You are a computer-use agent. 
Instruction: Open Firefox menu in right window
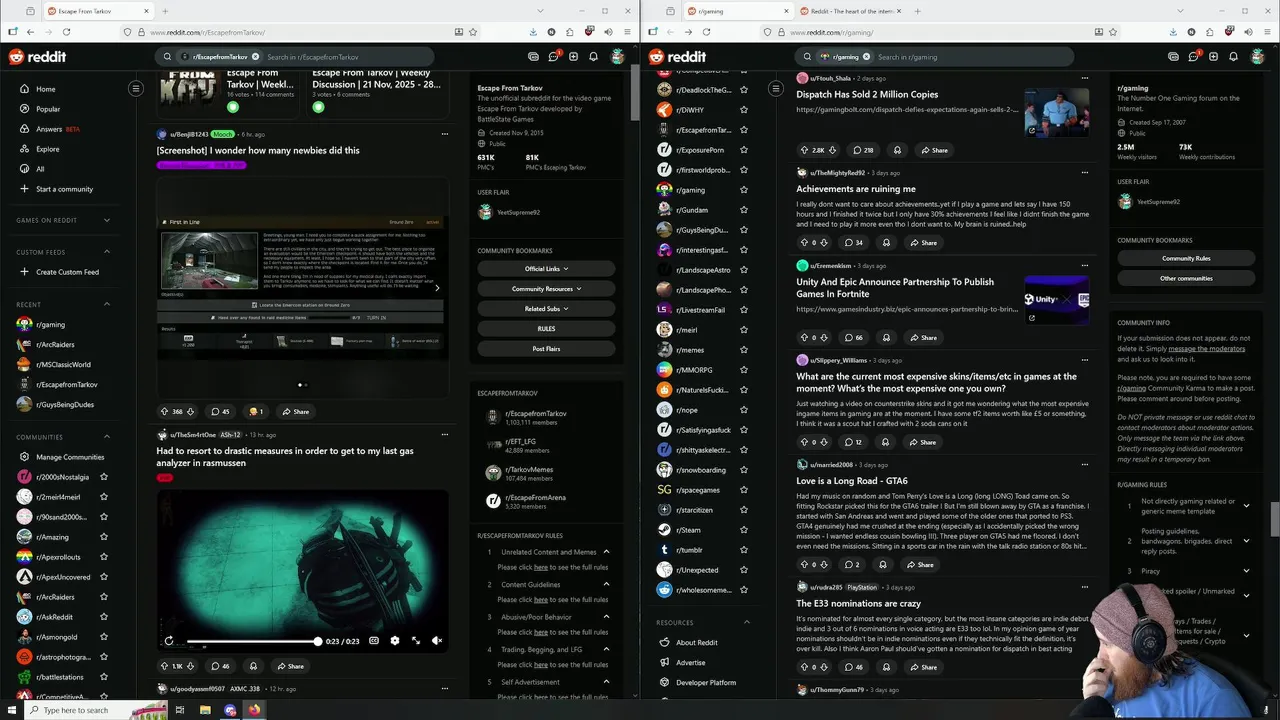click(x=1267, y=32)
